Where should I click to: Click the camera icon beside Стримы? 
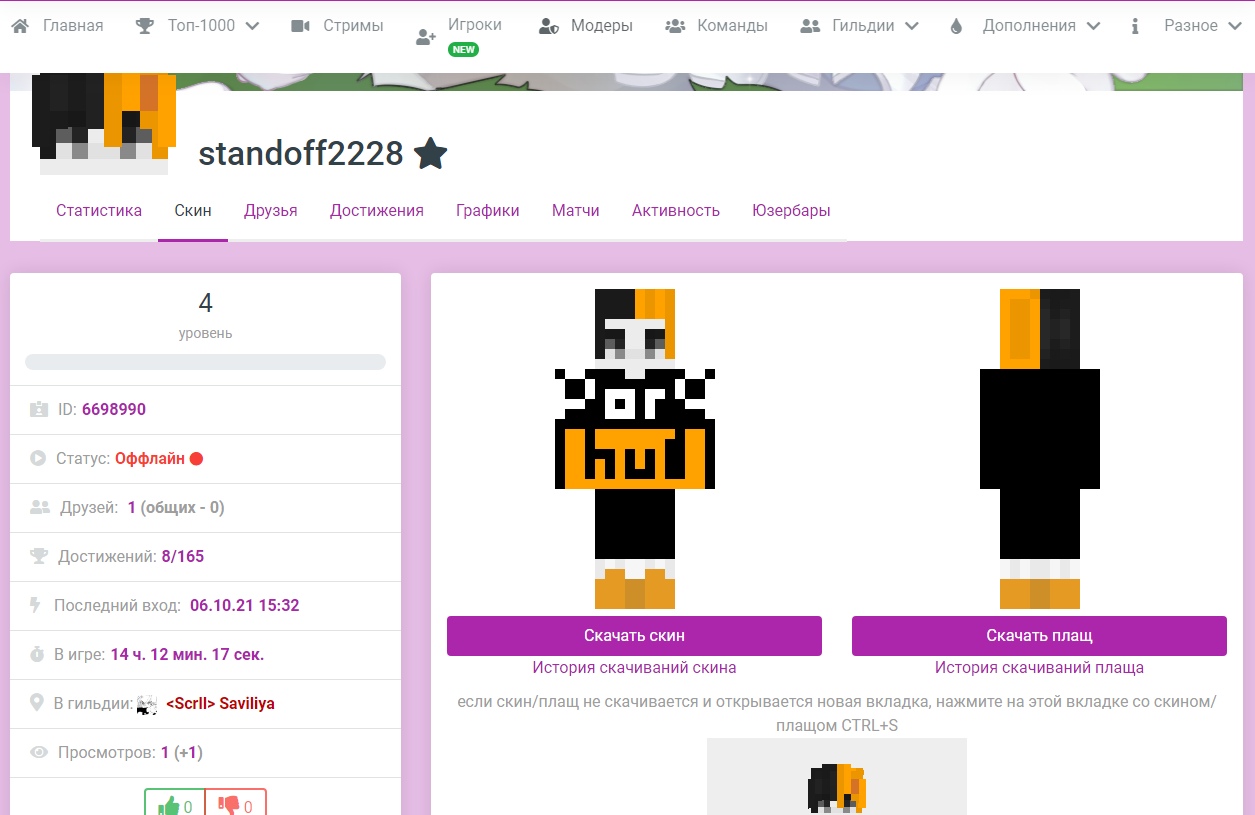point(301,24)
